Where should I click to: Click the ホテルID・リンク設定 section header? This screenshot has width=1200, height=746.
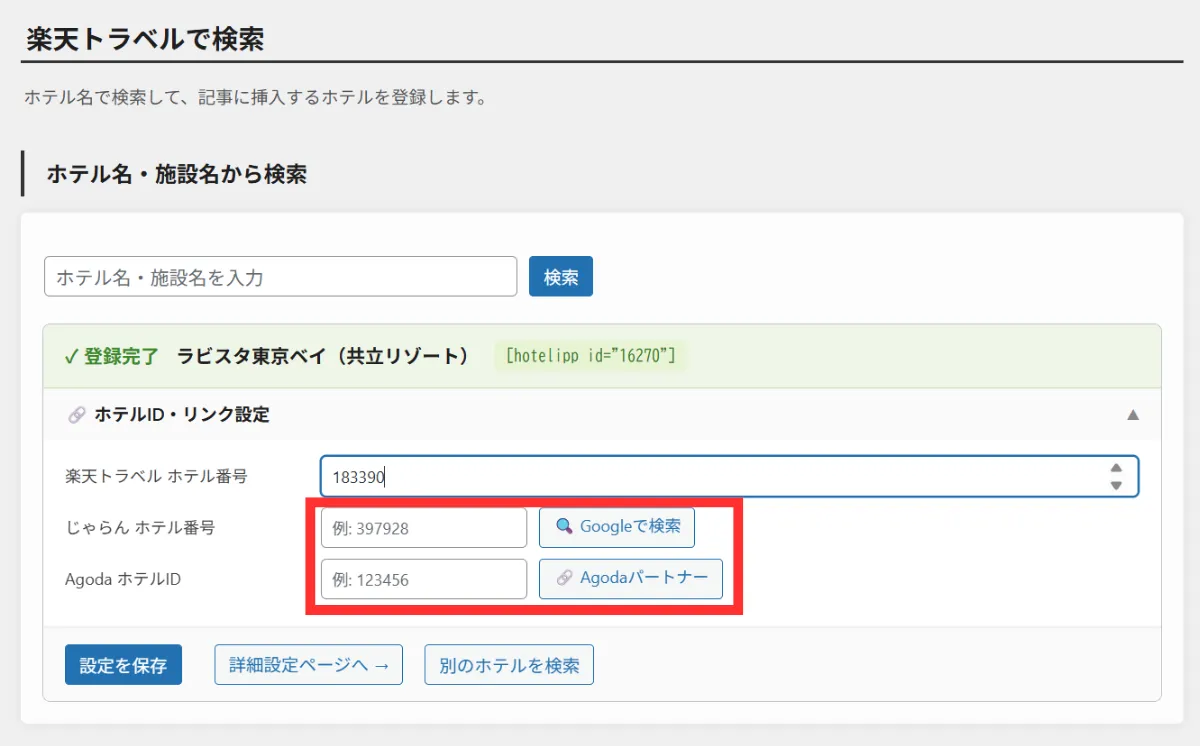tap(602, 414)
